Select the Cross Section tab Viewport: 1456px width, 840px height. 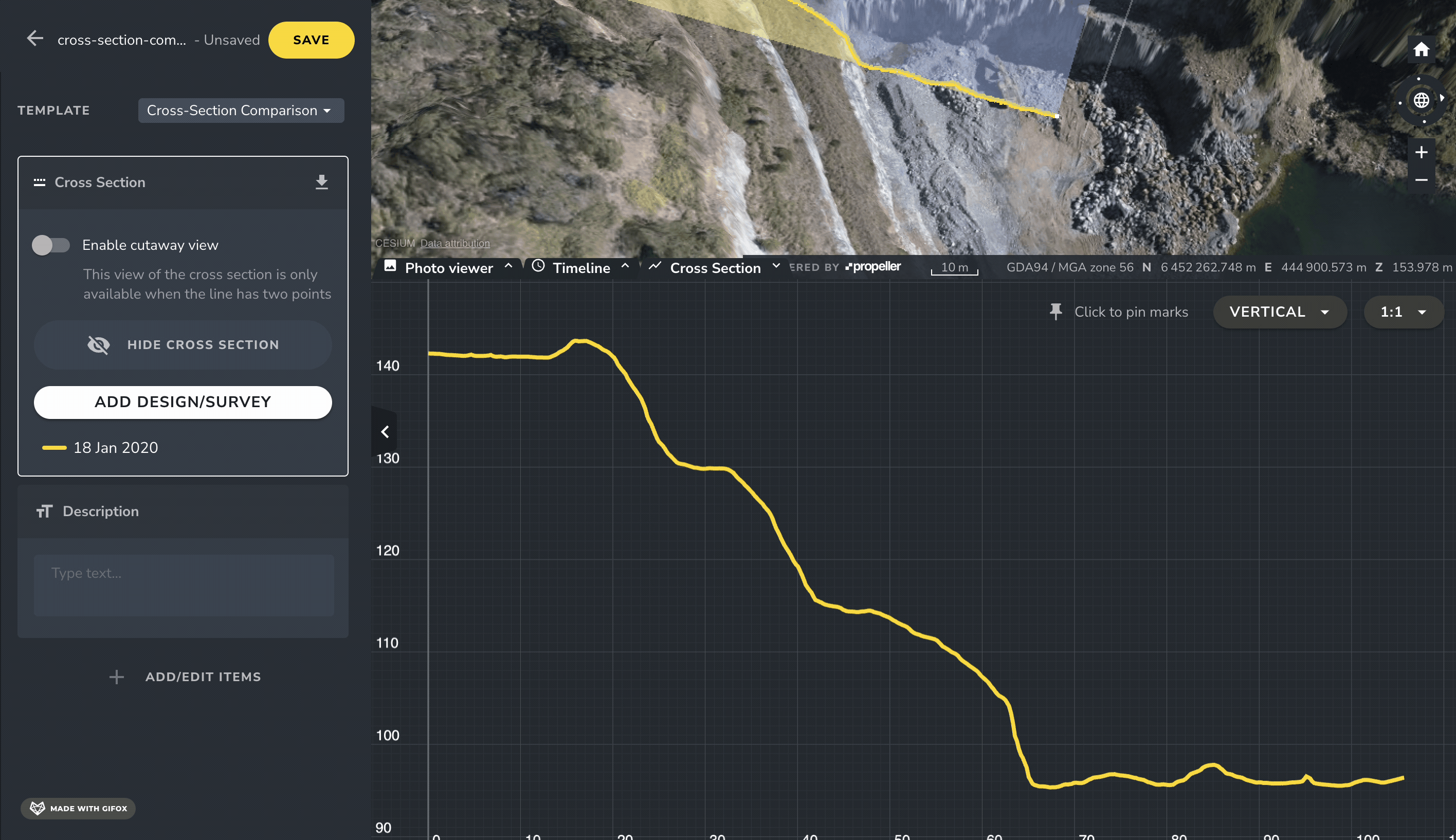click(715, 268)
